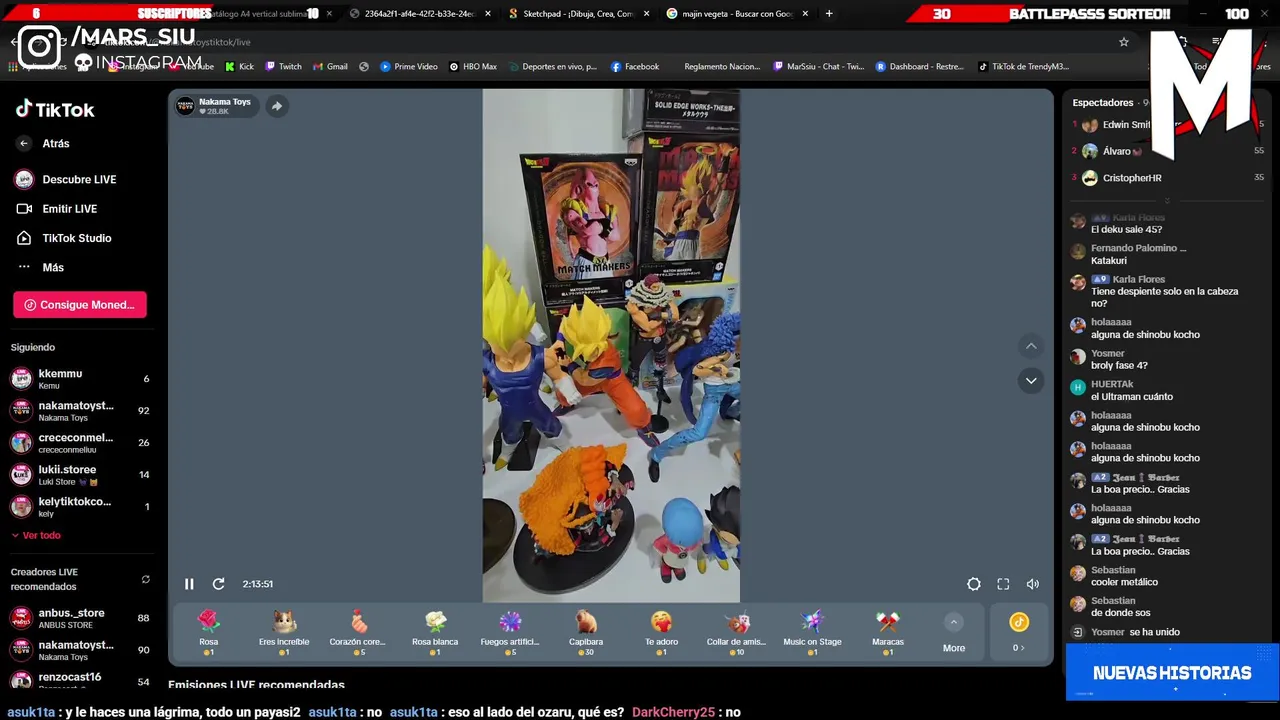
Task: Share the Nakama Toys live stream
Action: pos(277,106)
